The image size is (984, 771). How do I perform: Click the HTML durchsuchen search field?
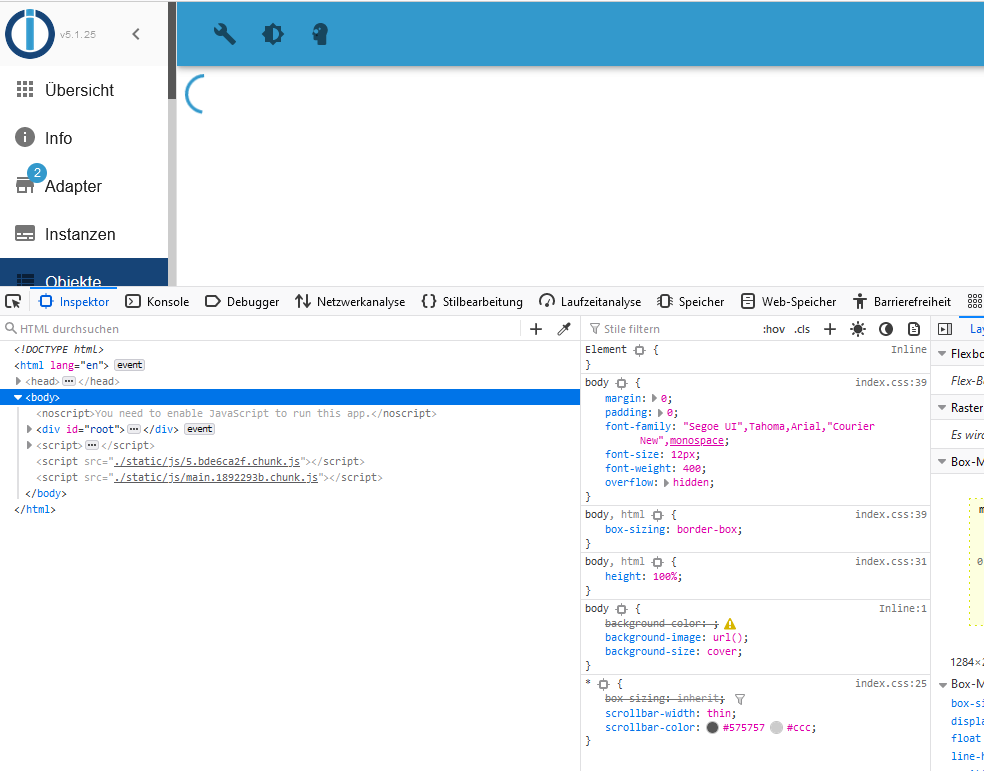click(262, 329)
